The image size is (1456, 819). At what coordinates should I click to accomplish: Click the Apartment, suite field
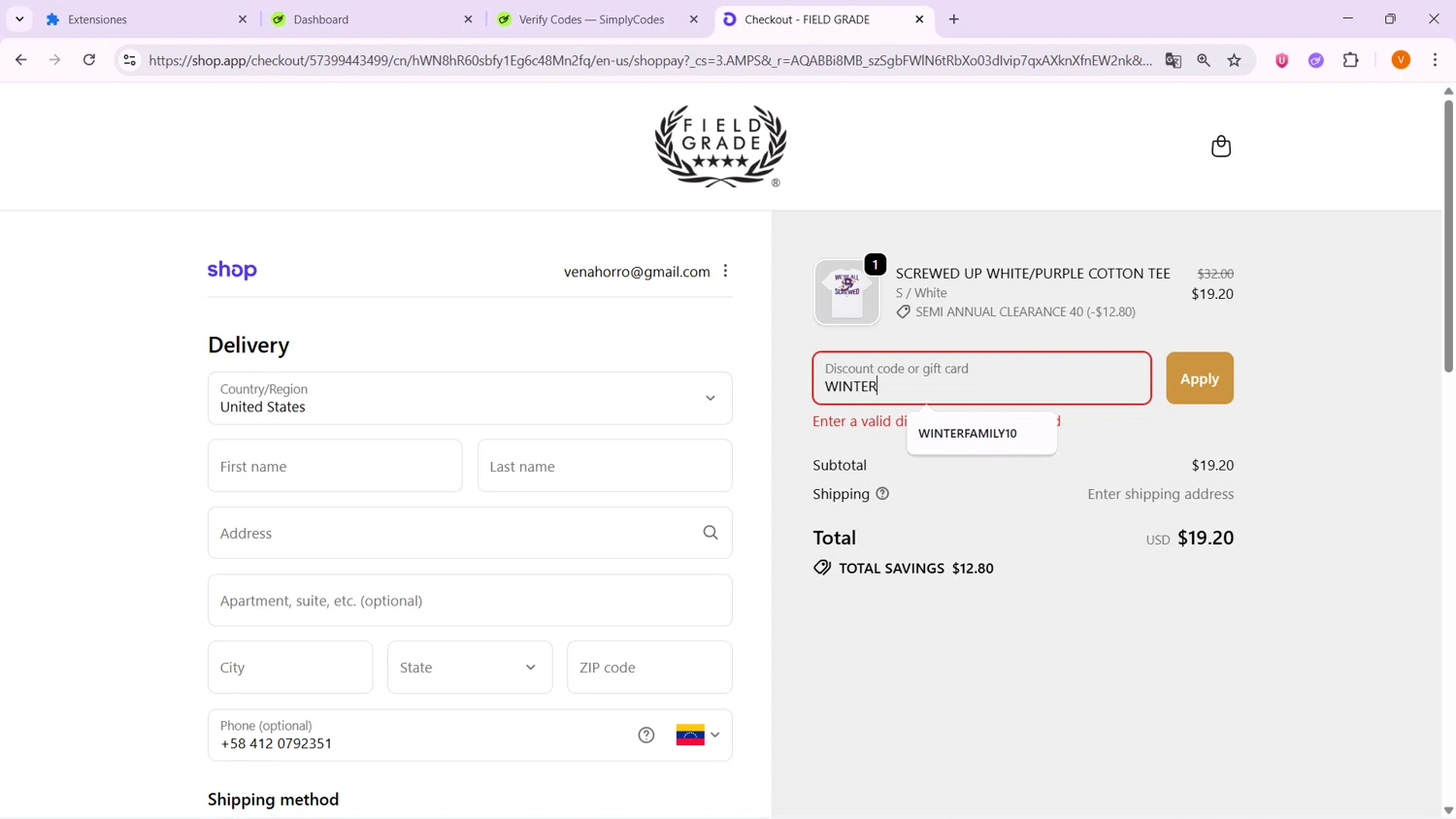pyautogui.click(x=470, y=601)
